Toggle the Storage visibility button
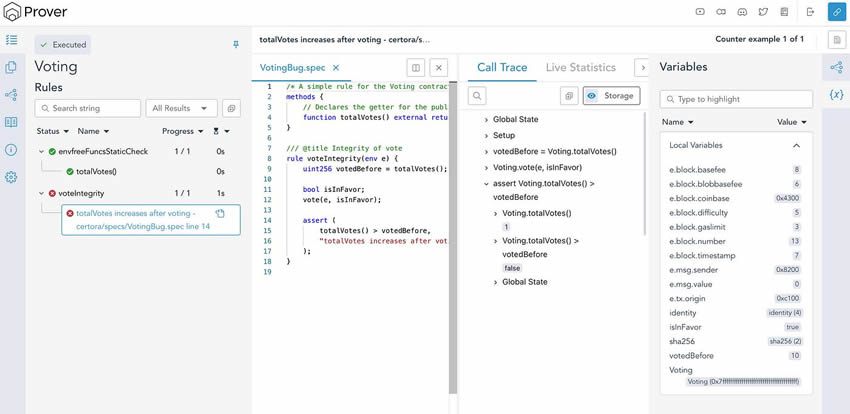 [x=611, y=96]
